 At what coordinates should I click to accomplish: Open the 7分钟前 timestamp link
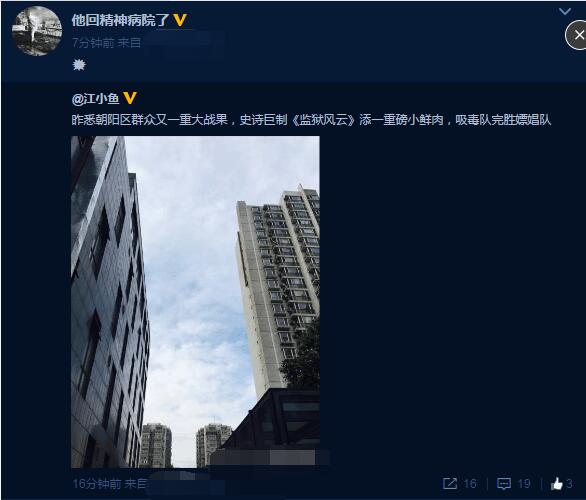click(x=93, y=43)
